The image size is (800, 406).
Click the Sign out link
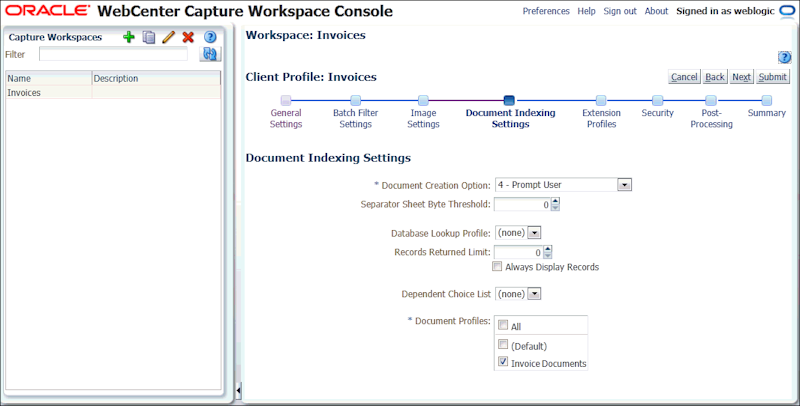tap(620, 11)
